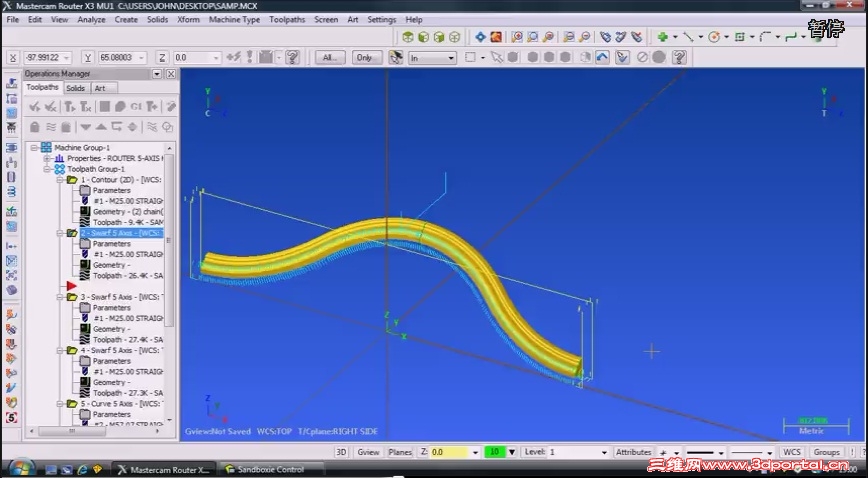Click the Zoom Window magnifier icon
The image size is (868, 478).
[517, 37]
